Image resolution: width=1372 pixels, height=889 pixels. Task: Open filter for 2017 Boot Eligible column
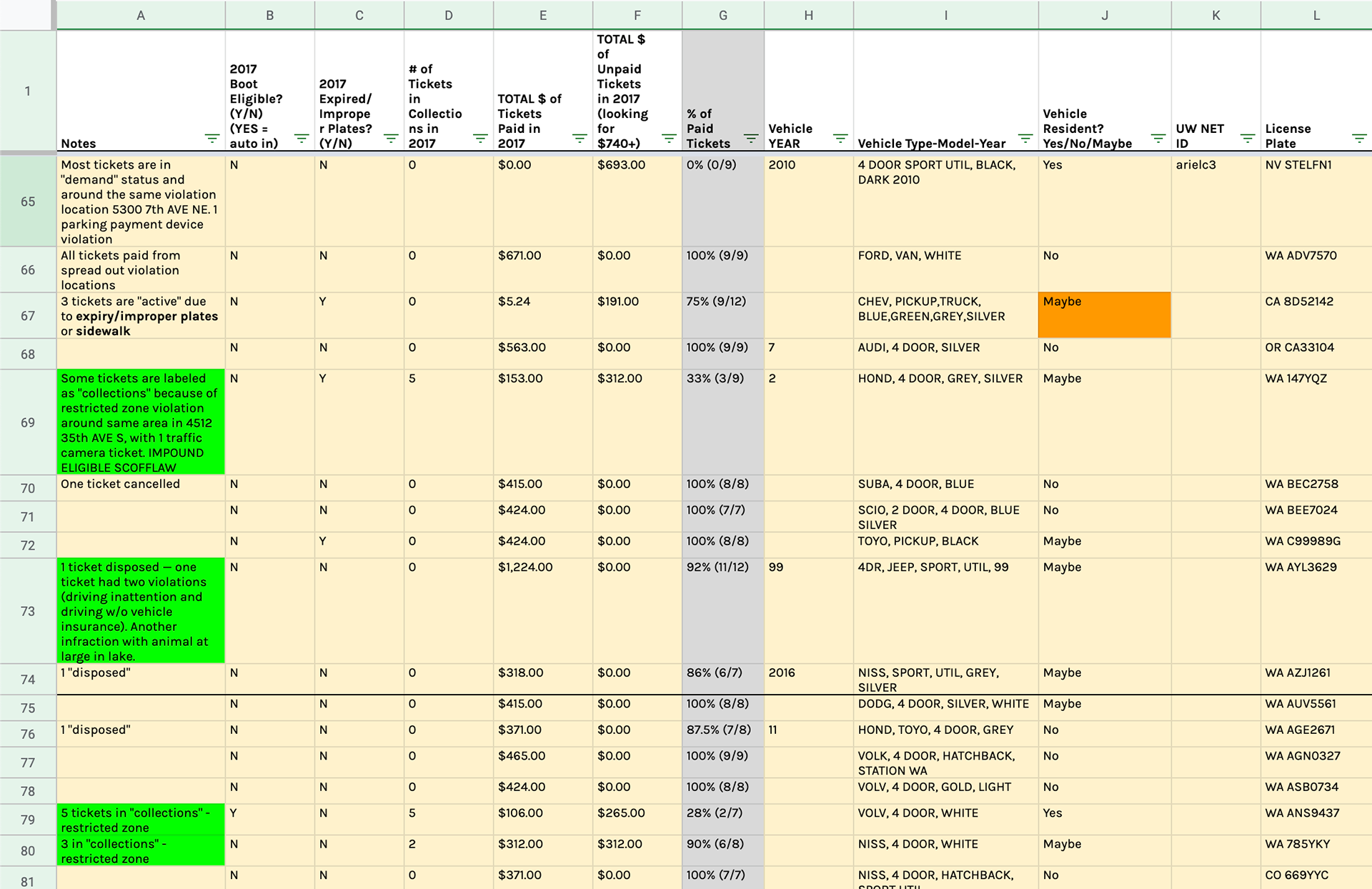pos(302,139)
